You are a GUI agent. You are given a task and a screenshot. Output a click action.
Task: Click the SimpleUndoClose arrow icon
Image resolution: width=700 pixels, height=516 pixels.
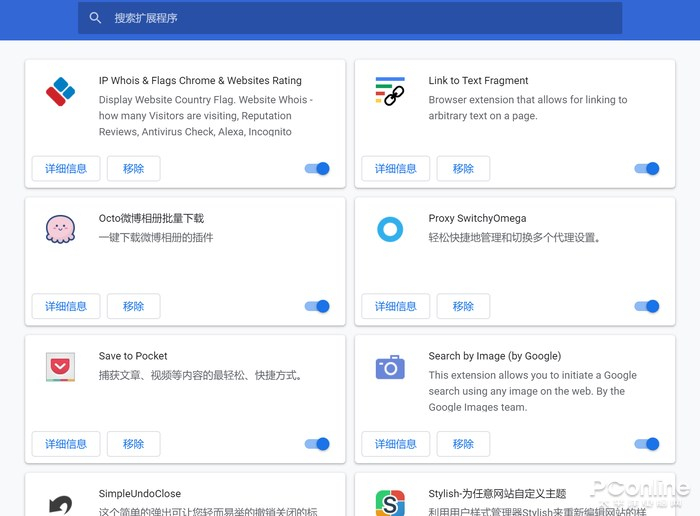pos(60,505)
